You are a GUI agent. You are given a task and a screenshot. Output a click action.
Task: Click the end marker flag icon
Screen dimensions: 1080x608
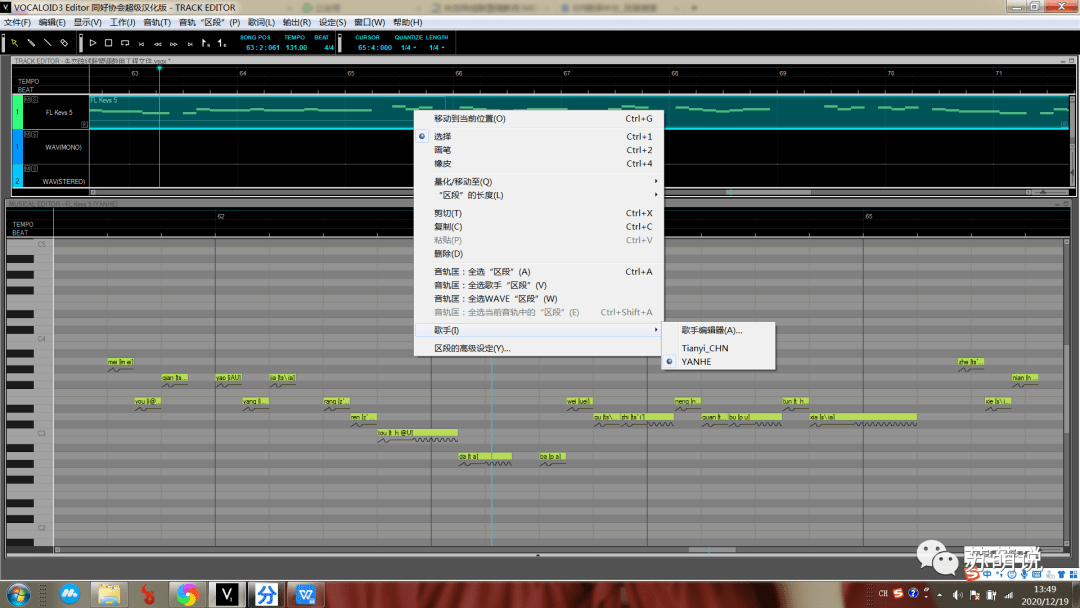(221, 43)
